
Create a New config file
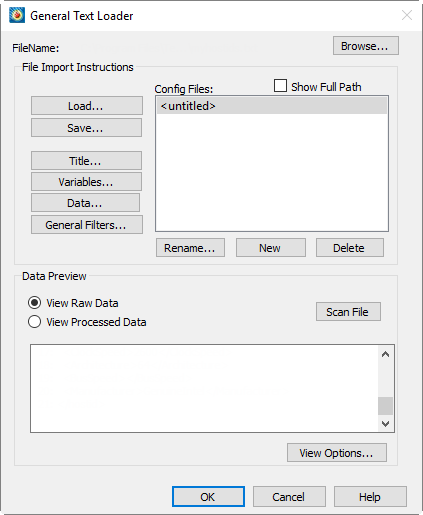pos(271,248)
